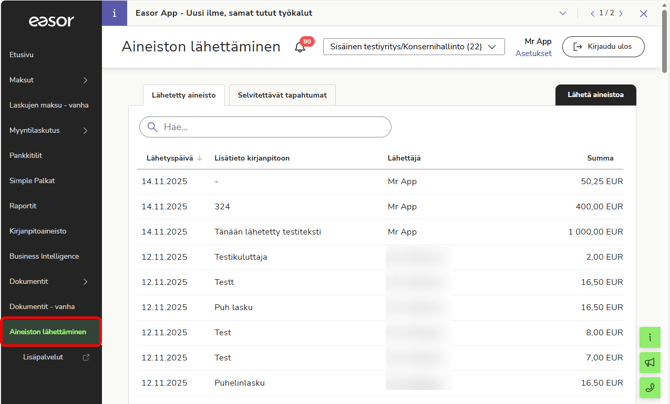Click the 1 000,00 EUR amount

point(595,232)
